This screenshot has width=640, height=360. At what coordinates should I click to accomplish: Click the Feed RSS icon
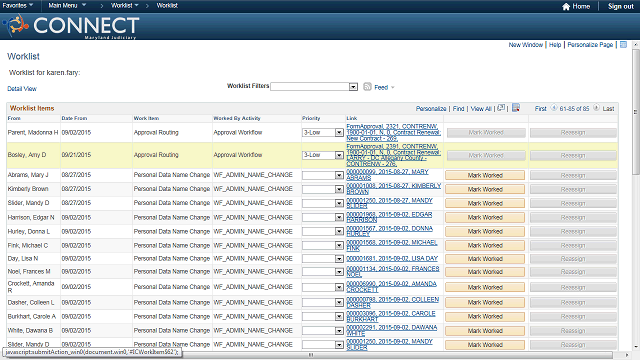[x=367, y=87]
